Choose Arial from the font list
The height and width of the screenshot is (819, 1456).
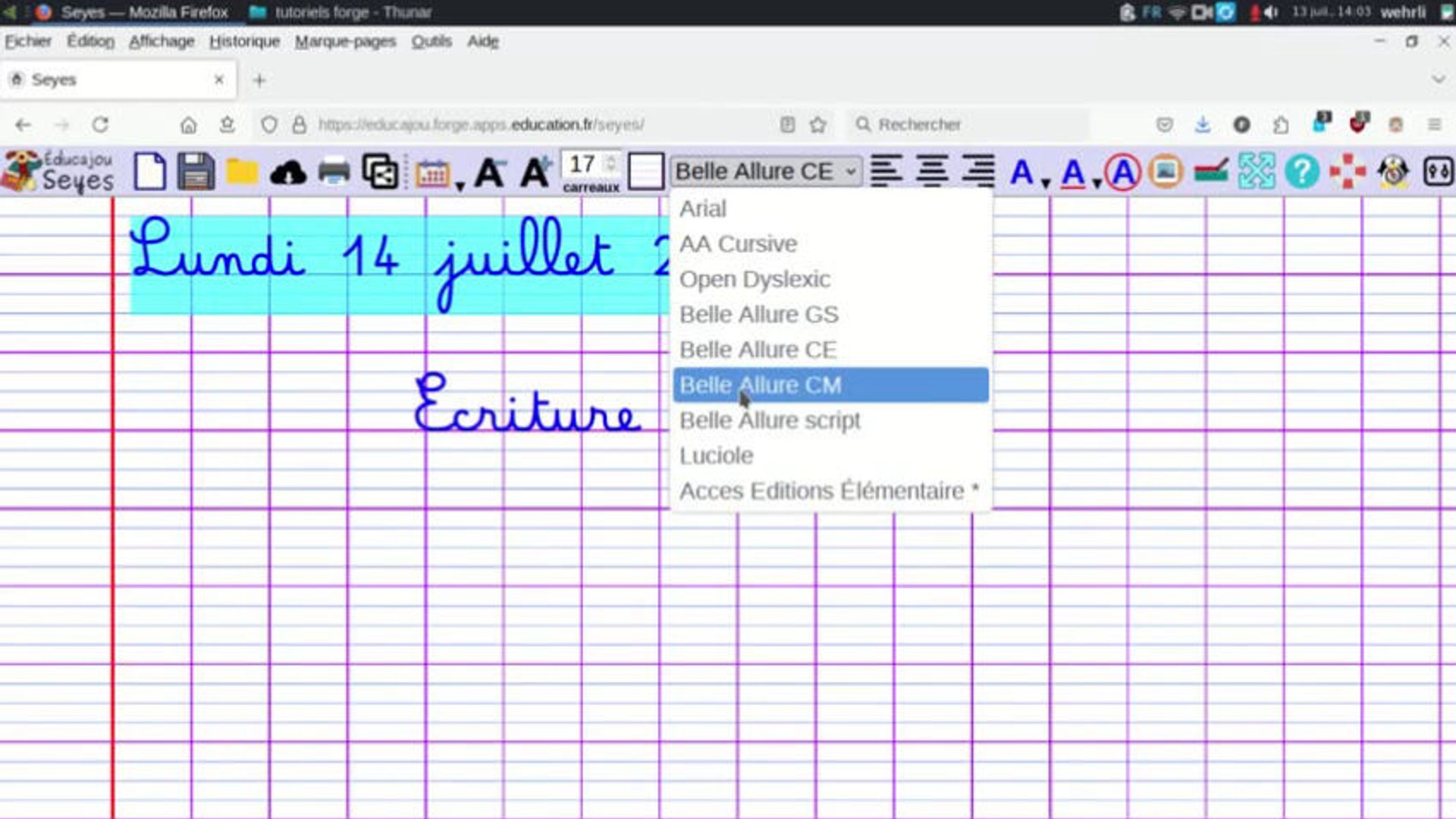(x=831, y=209)
